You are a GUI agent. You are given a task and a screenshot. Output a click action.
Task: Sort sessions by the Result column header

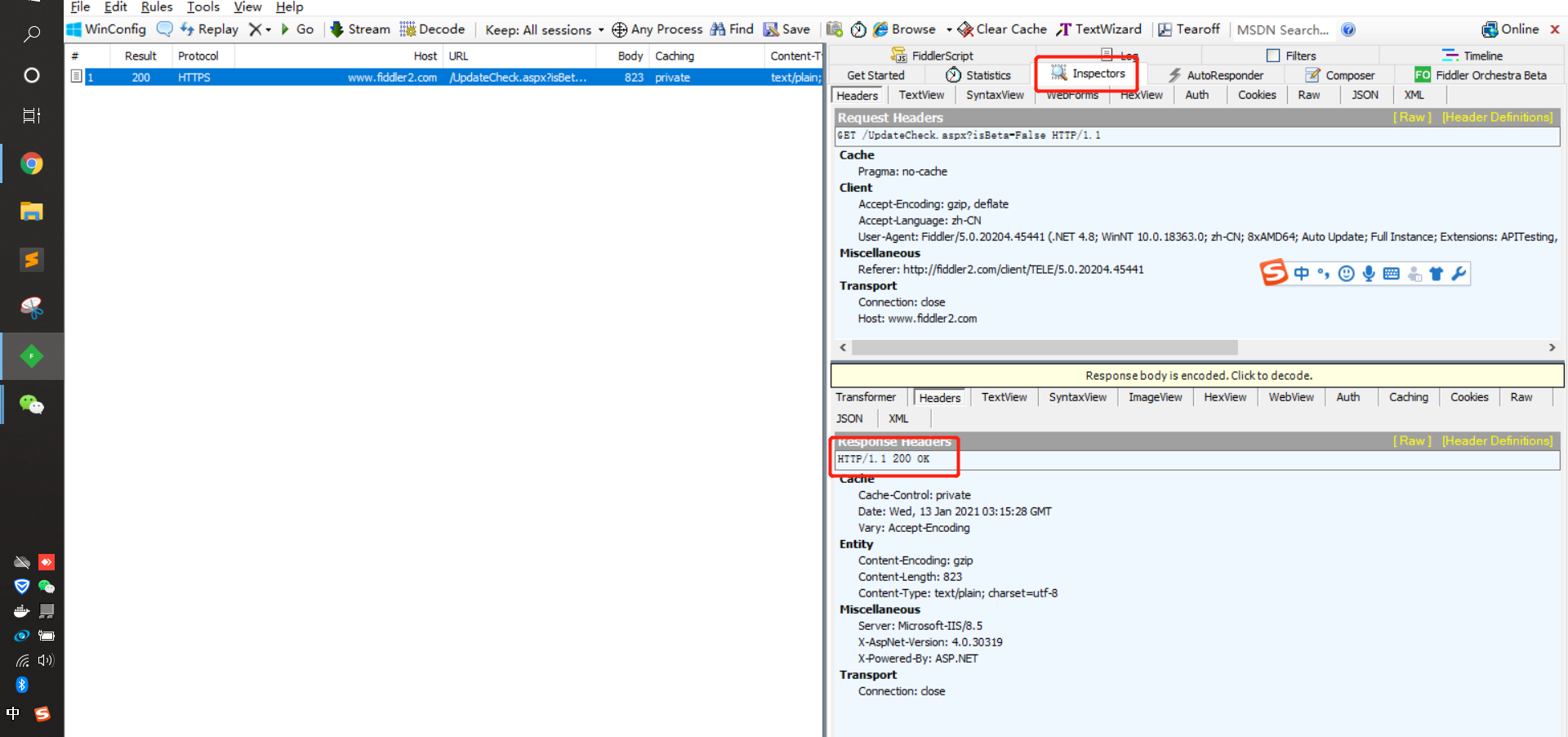[x=140, y=56]
